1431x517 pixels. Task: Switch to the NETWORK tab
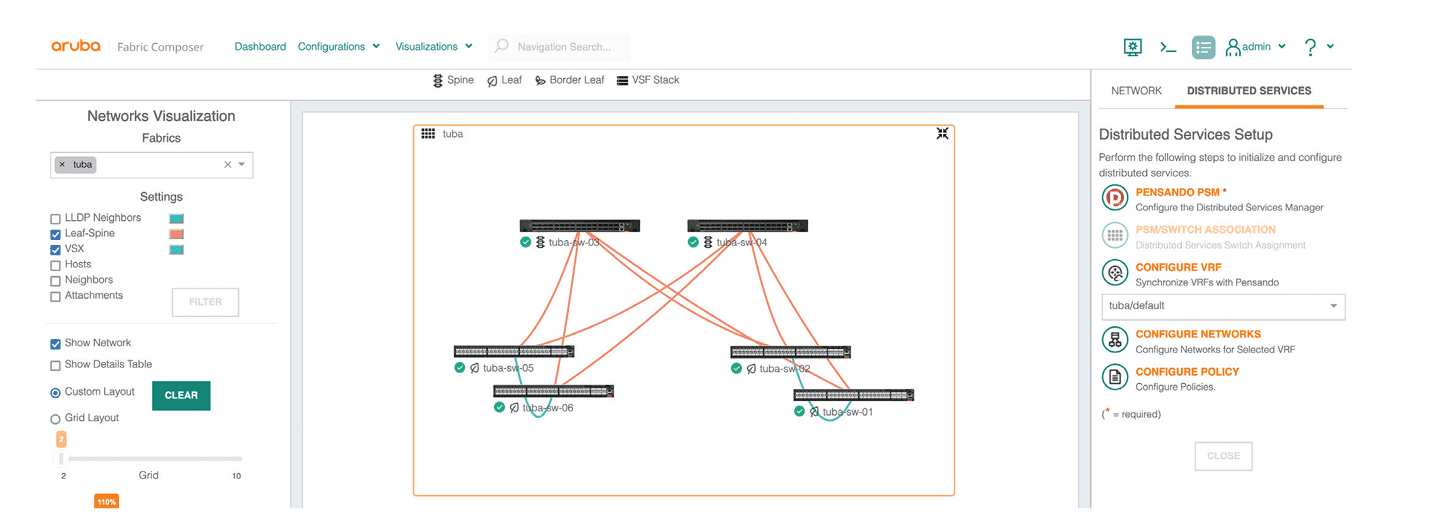(1136, 91)
